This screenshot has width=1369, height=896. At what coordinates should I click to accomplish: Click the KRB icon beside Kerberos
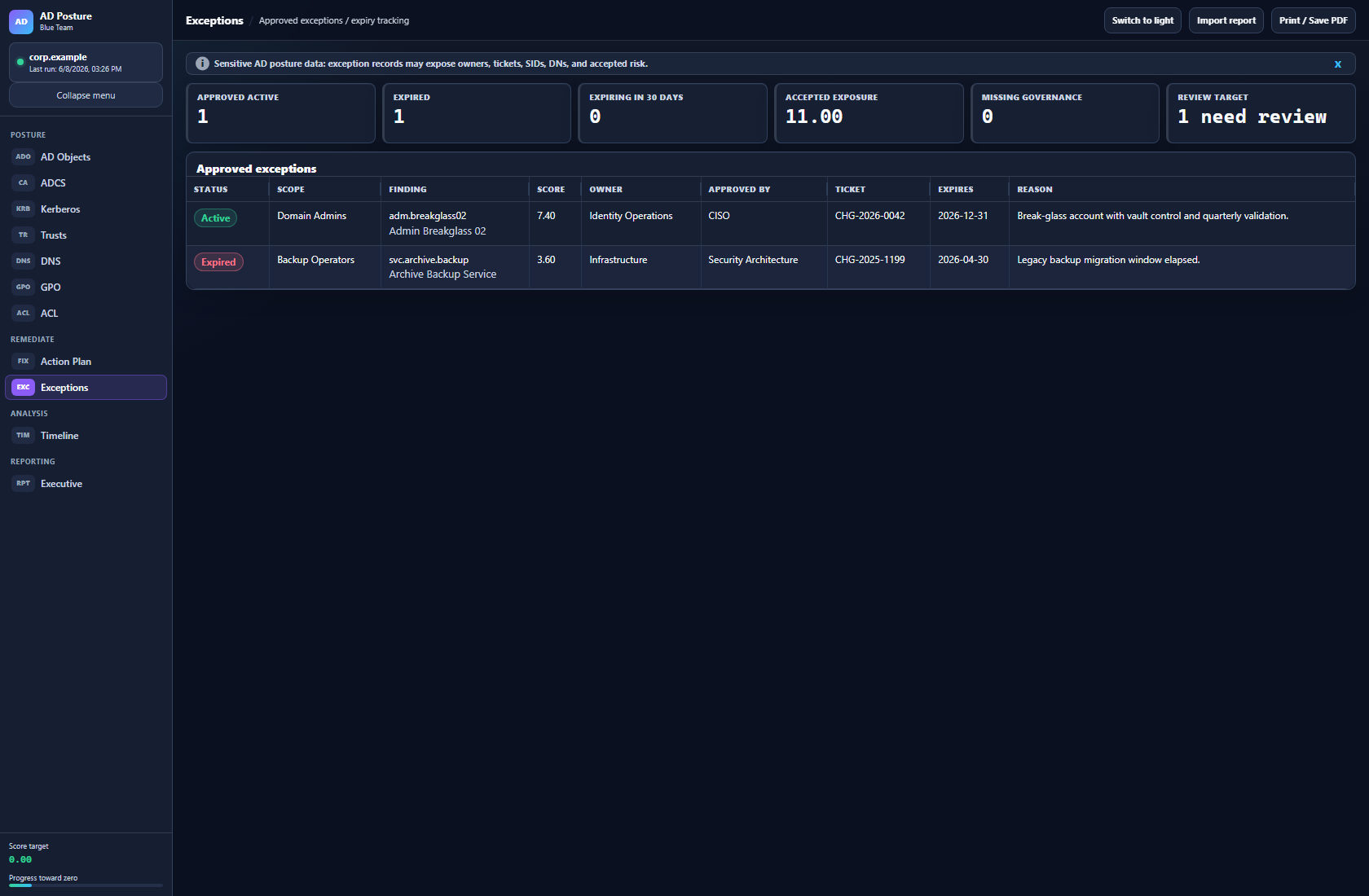click(x=23, y=209)
